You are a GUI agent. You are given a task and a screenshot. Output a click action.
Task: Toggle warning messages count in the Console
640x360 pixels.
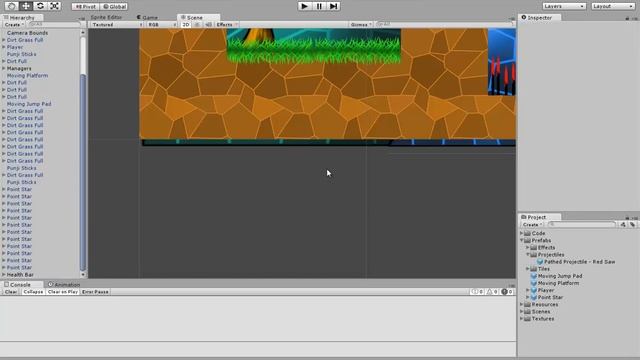point(492,292)
